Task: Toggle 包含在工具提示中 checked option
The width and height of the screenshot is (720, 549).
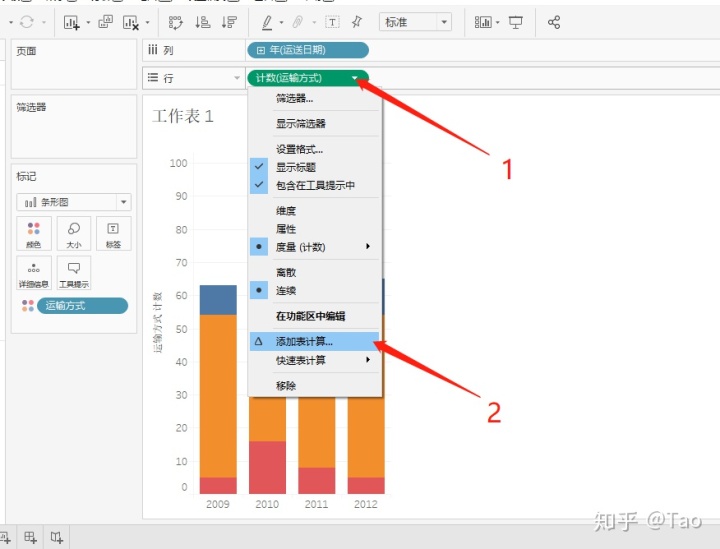Action: (x=315, y=185)
